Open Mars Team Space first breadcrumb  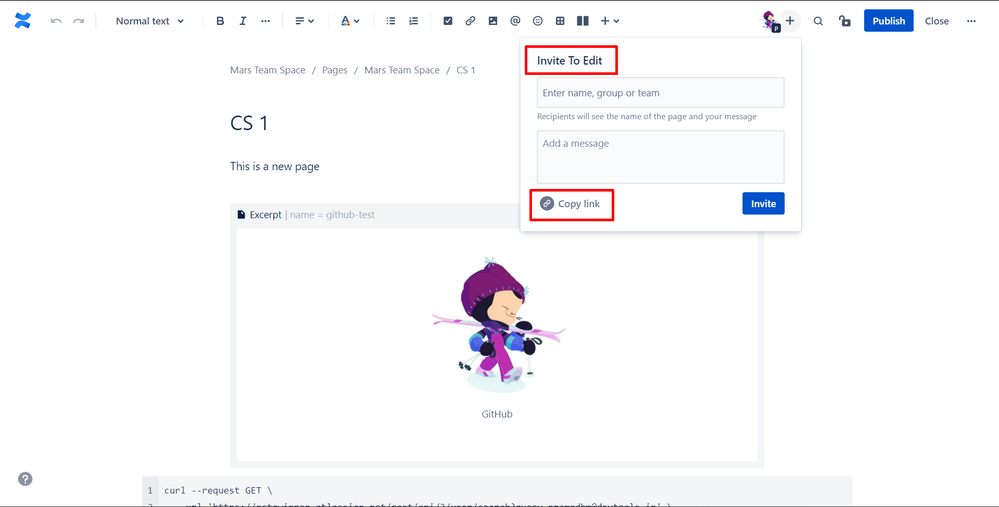(x=268, y=70)
